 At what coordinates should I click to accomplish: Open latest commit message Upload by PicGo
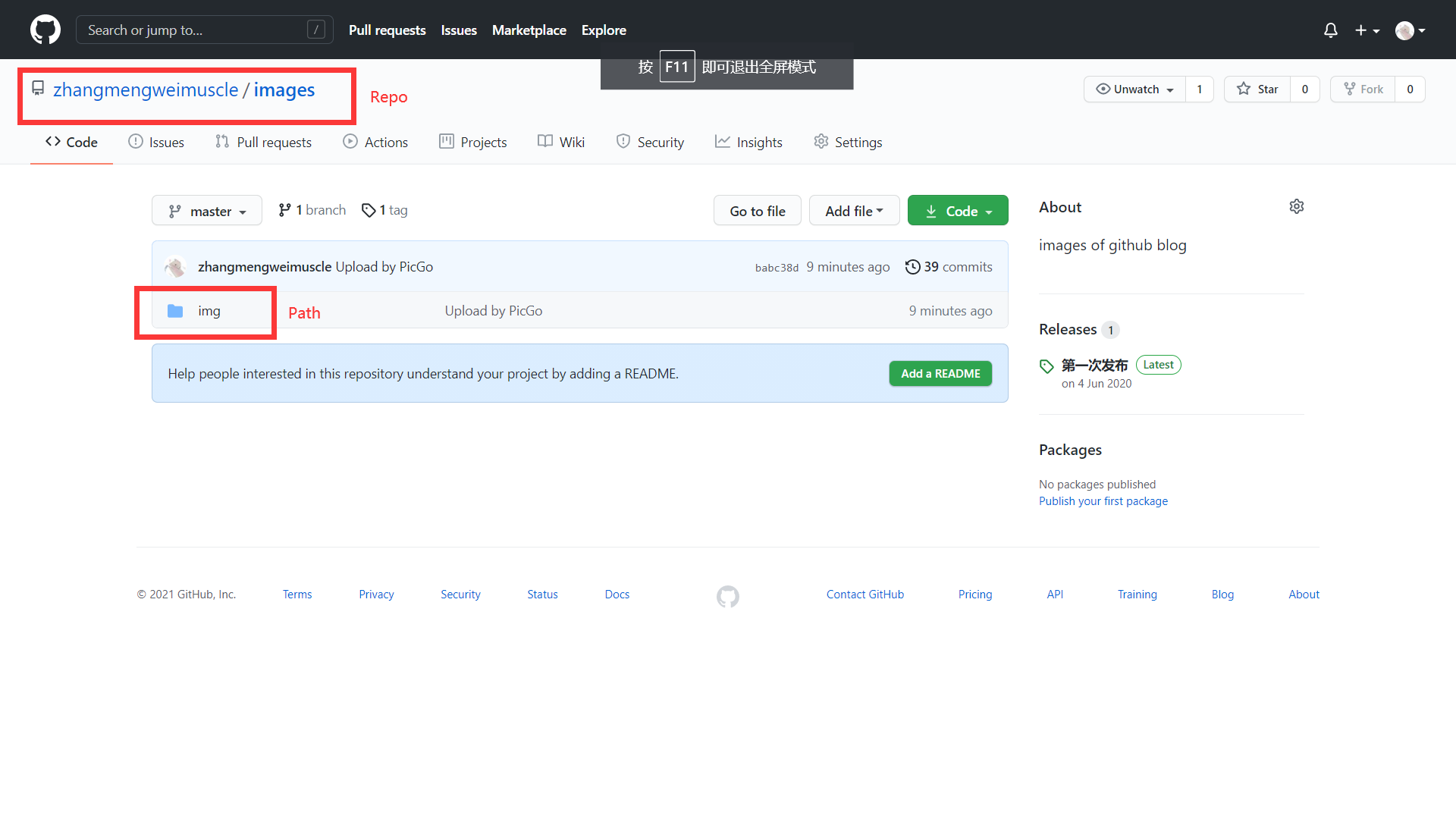pyautogui.click(x=384, y=267)
